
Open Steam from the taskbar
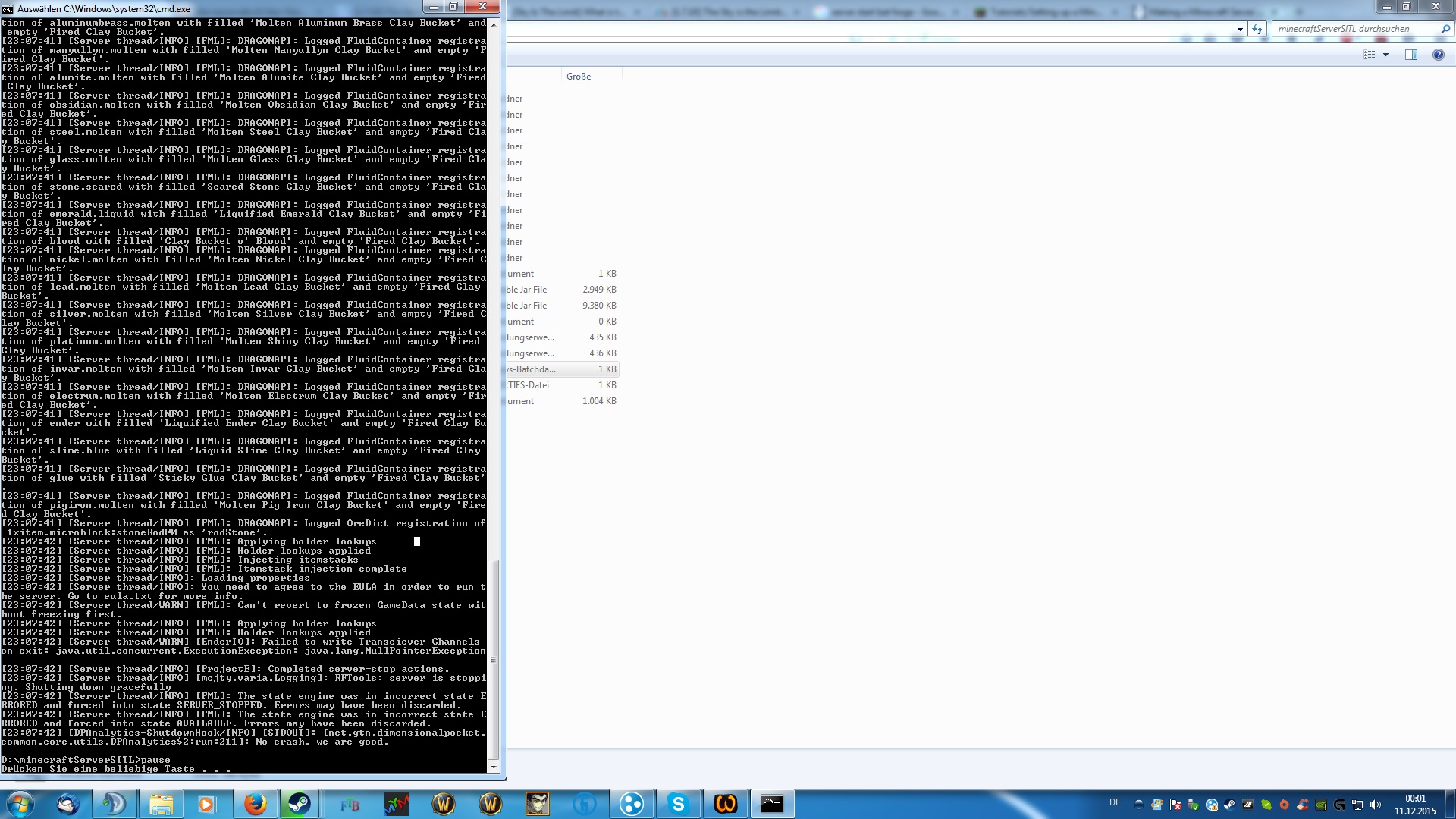pyautogui.click(x=299, y=804)
